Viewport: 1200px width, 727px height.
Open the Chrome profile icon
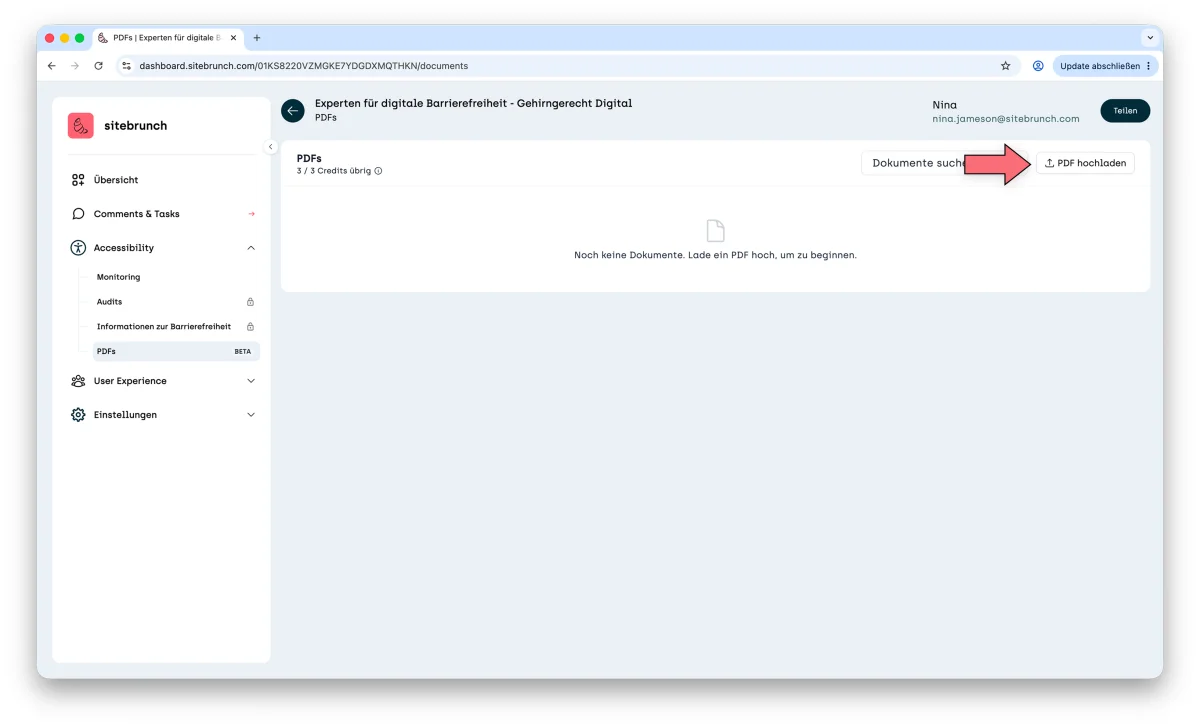tap(1038, 66)
